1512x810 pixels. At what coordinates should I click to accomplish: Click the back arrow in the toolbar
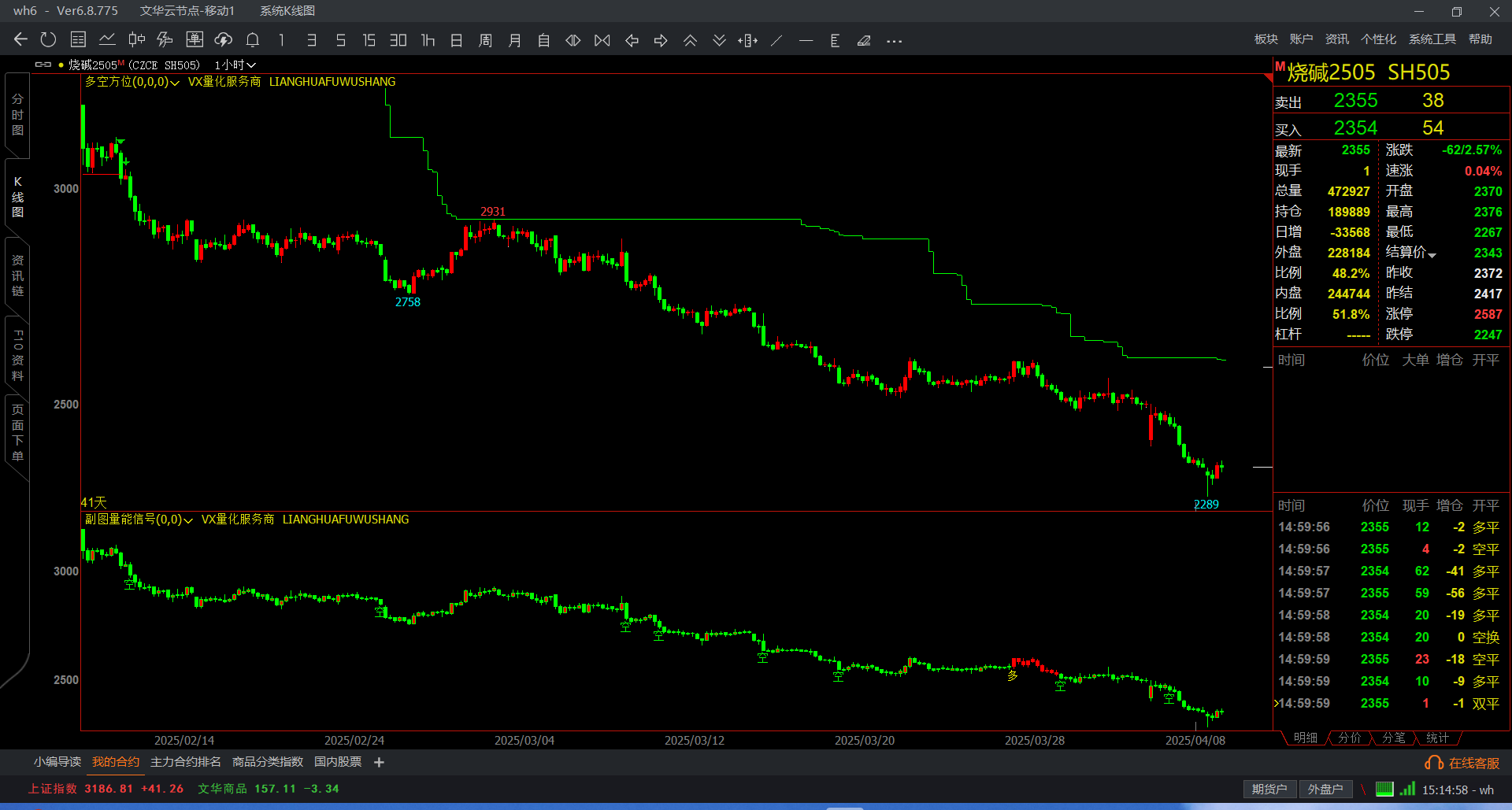click(x=20, y=39)
